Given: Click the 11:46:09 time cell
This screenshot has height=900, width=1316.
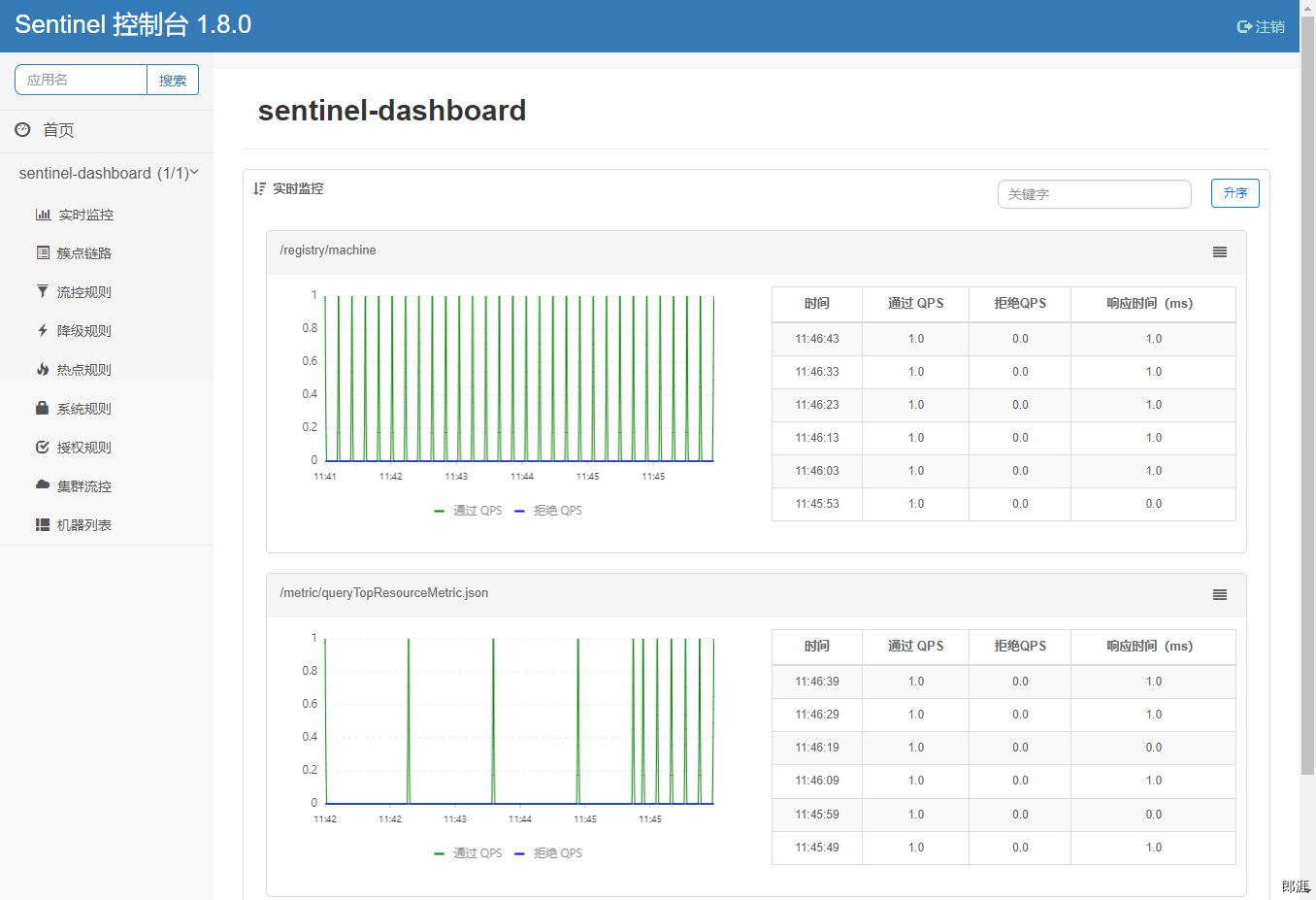Looking at the screenshot, I should (817, 781).
